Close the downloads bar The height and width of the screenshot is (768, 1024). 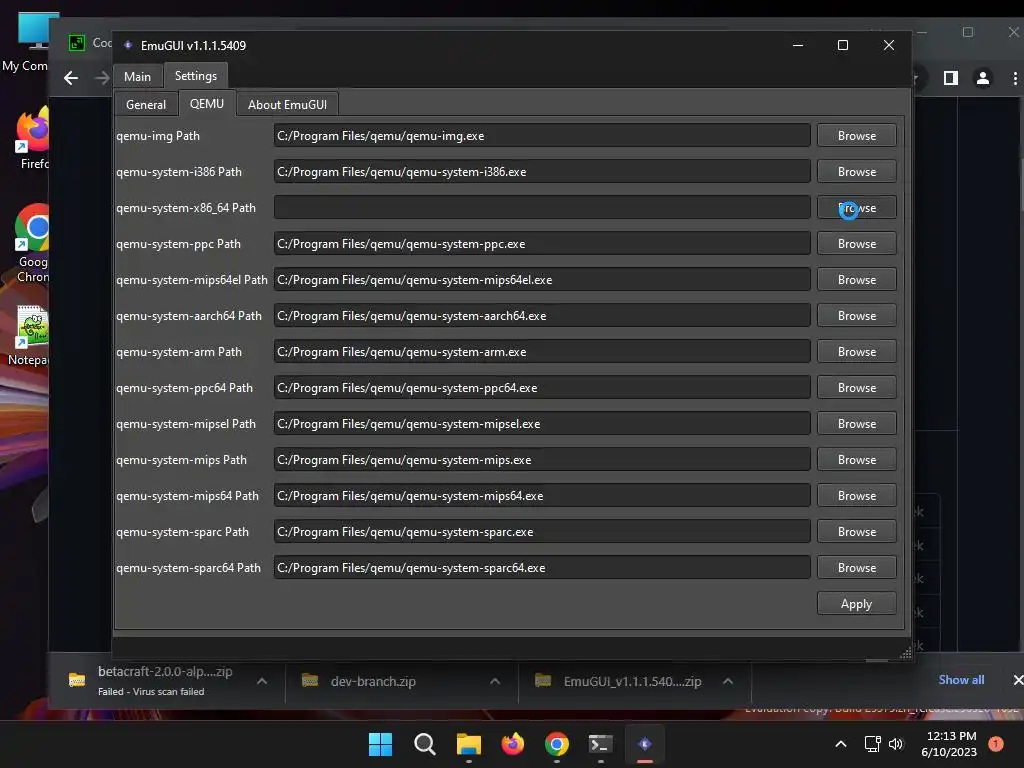[x=1017, y=680]
